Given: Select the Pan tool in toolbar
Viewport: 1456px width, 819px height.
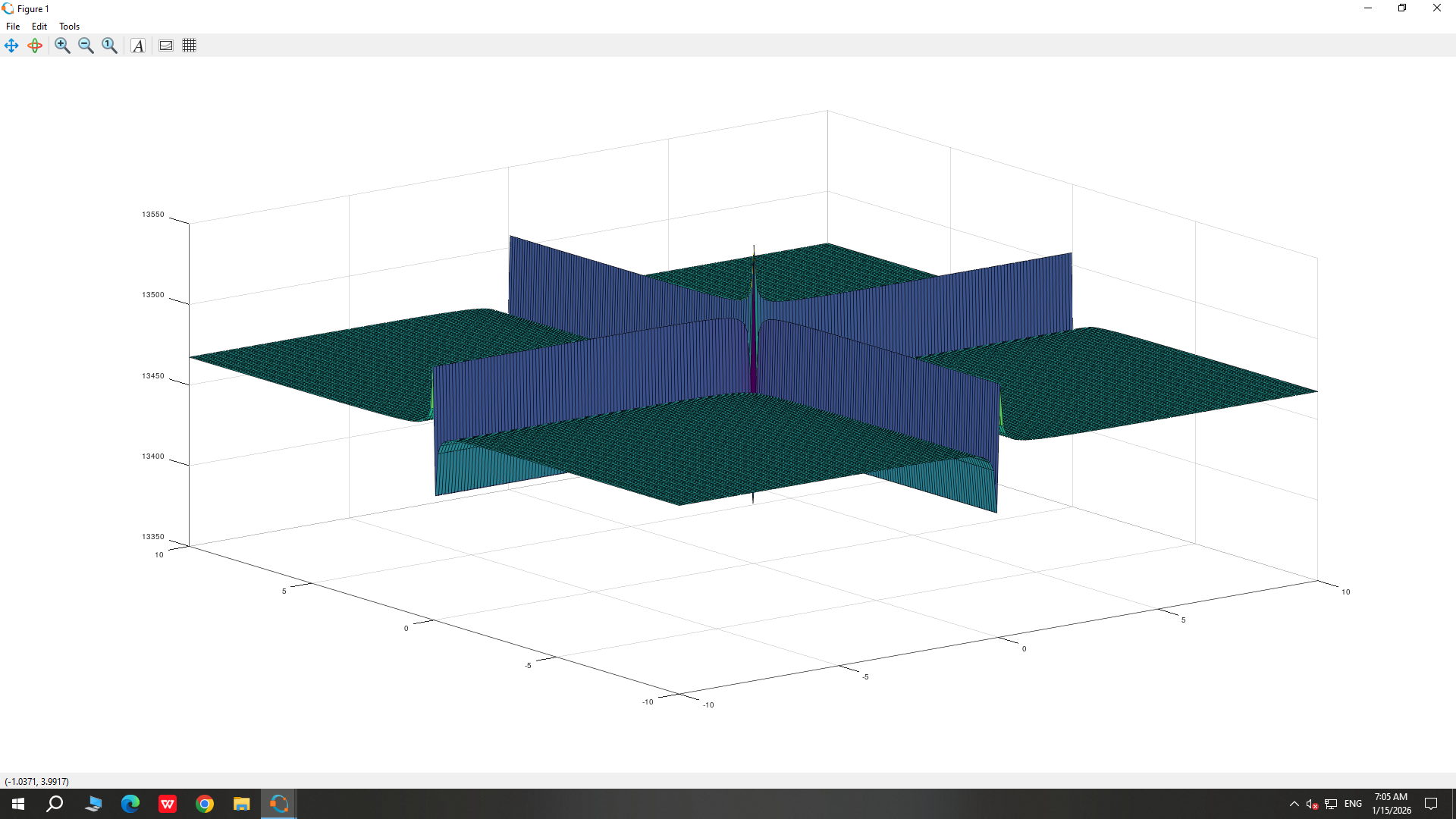Looking at the screenshot, I should coord(11,45).
